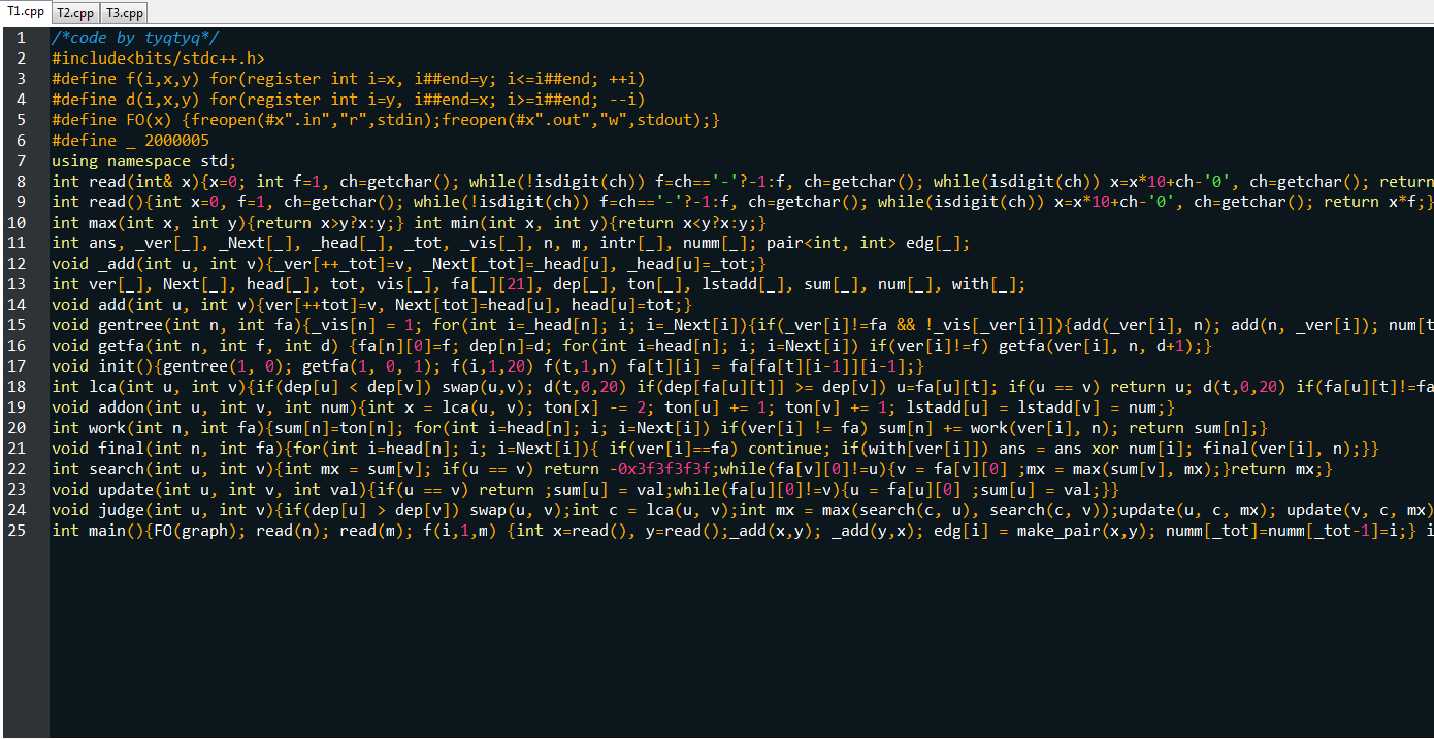This screenshot has height=739, width=1434.
Task: Open the T2.cpp tab
Action: [x=75, y=13]
